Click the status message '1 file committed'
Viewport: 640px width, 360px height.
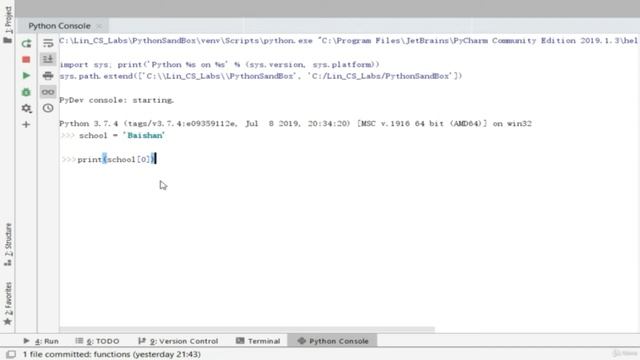coord(111,354)
